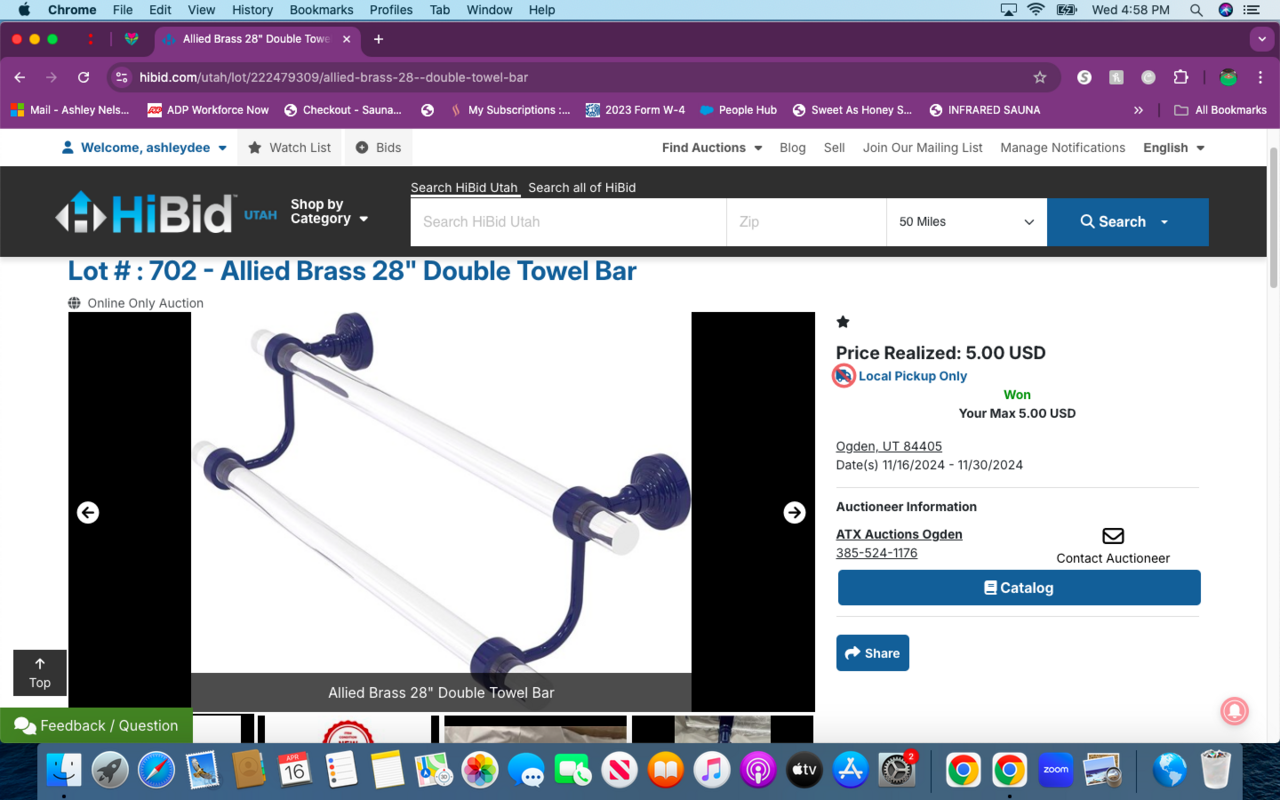The width and height of the screenshot is (1280, 800).
Task: Click the Feedback / Question chat icon
Action: (24, 725)
